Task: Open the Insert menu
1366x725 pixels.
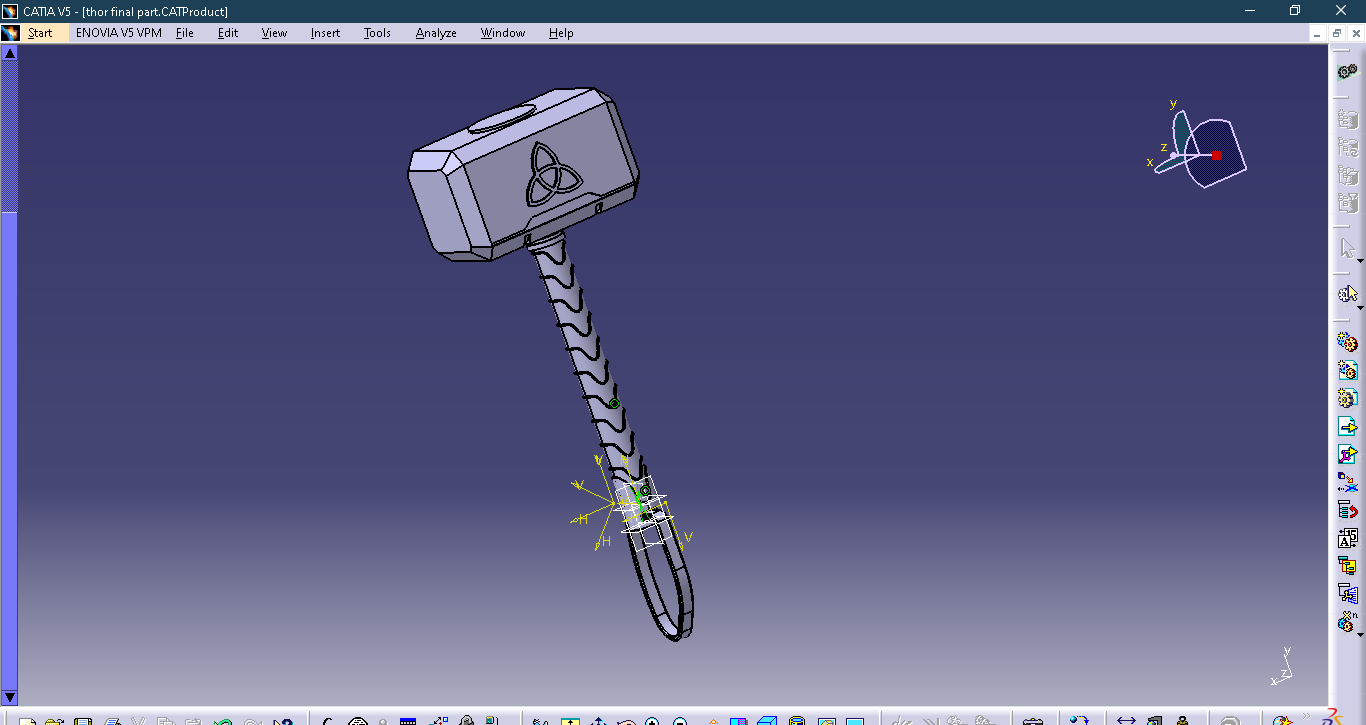Action: coord(325,33)
